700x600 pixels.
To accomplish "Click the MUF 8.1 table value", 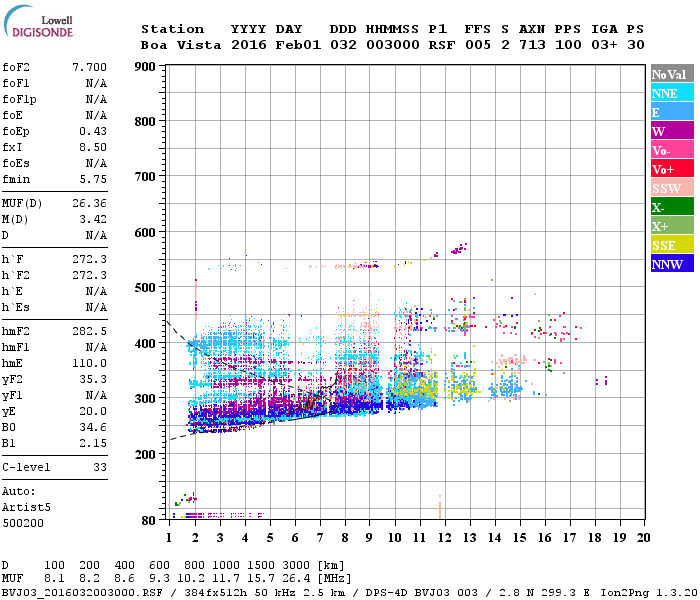I will [54, 579].
